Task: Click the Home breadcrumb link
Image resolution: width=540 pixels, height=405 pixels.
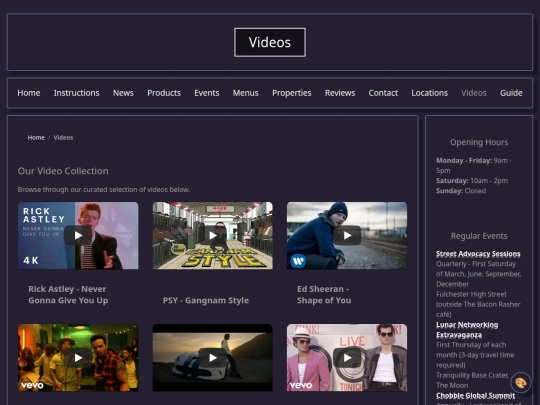Action: pyautogui.click(x=36, y=137)
